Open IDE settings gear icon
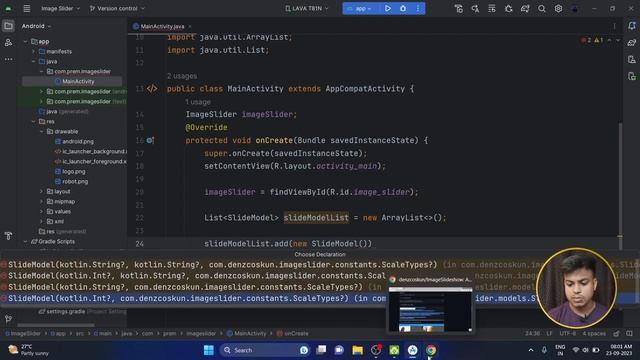Viewport: 640px width, 360px height. [558, 9]
